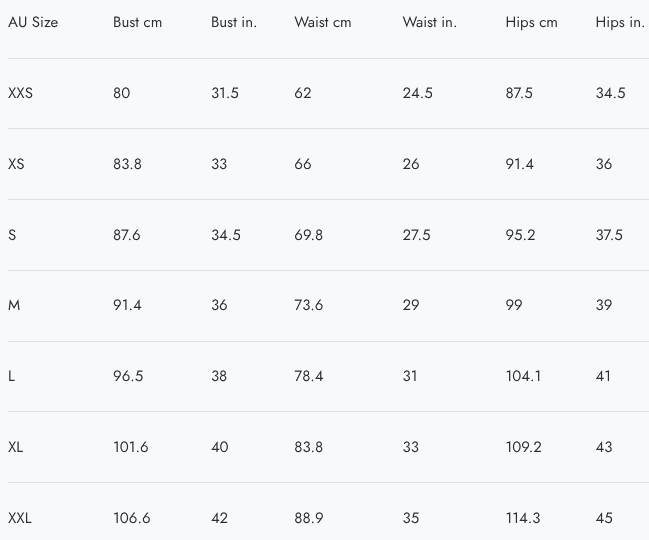Select the 24.5 waist inches value for XXS
Viewport: 649px width, 540px height.
tap(418, 93)
